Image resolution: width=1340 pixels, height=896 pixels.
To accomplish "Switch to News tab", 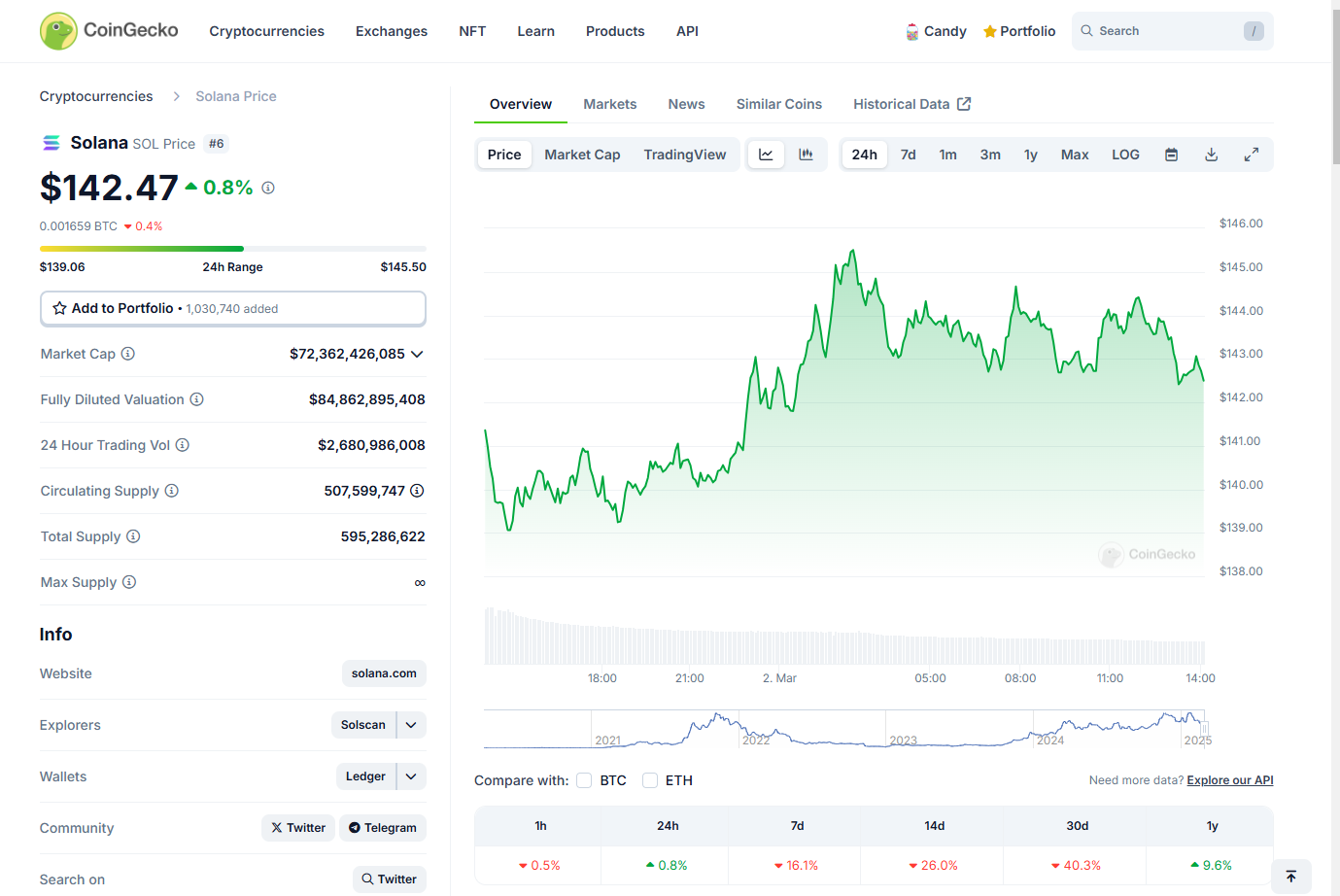I will coord(687,104).
